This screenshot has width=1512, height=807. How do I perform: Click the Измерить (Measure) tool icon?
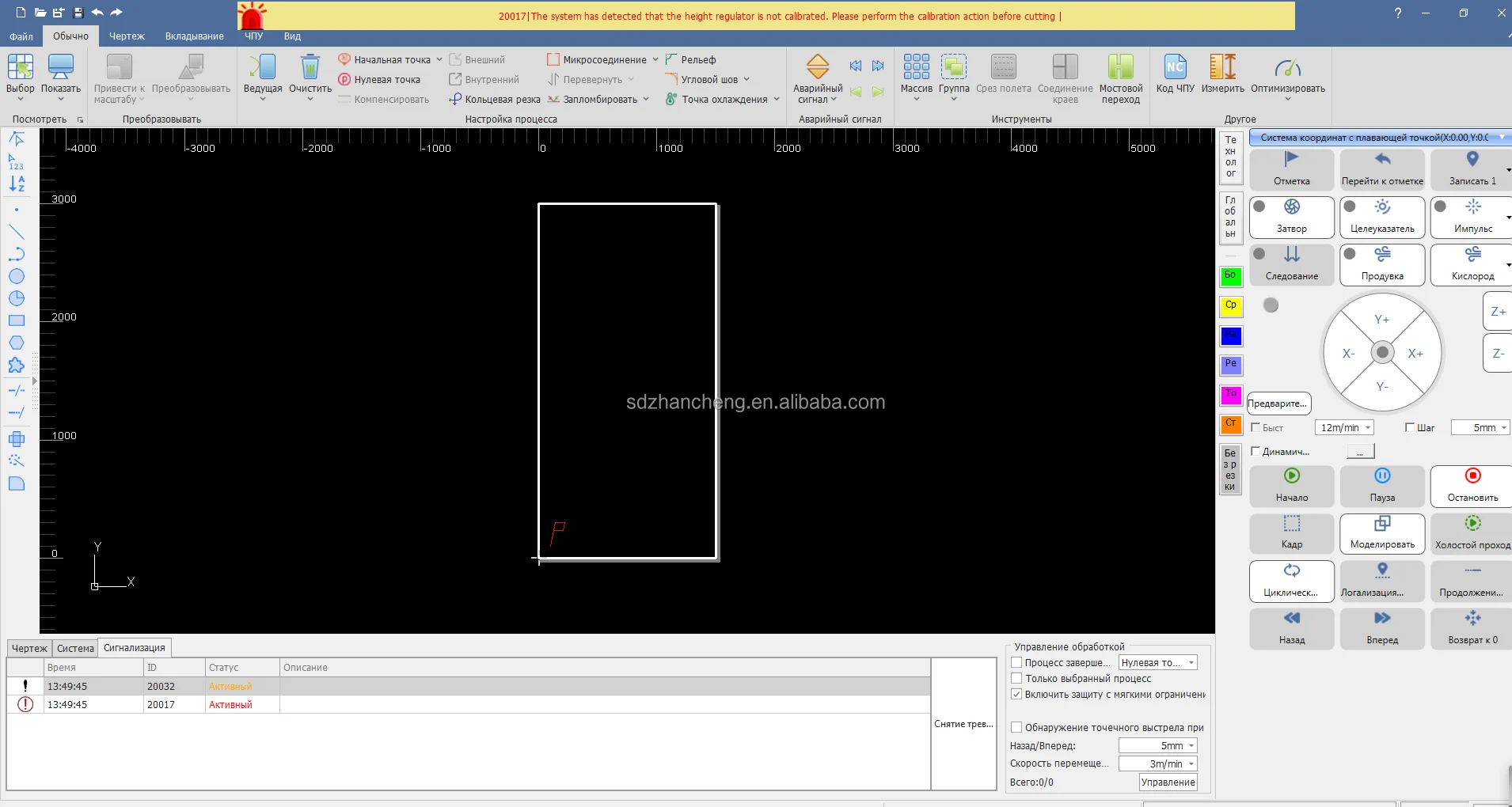coord(1222,69)
